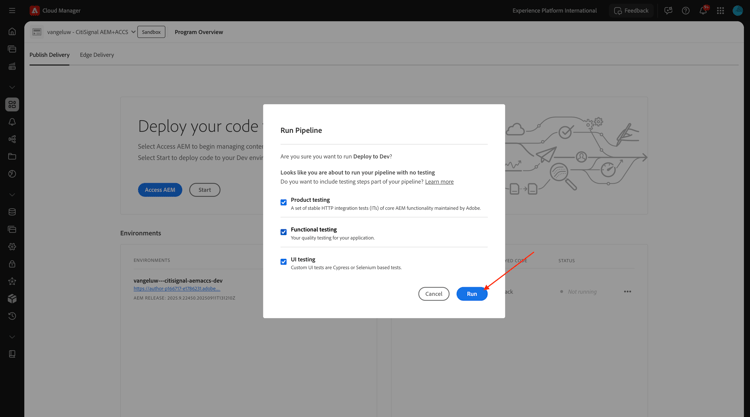
Task: Click the 'Not running' status text
Action: point(582,292)
